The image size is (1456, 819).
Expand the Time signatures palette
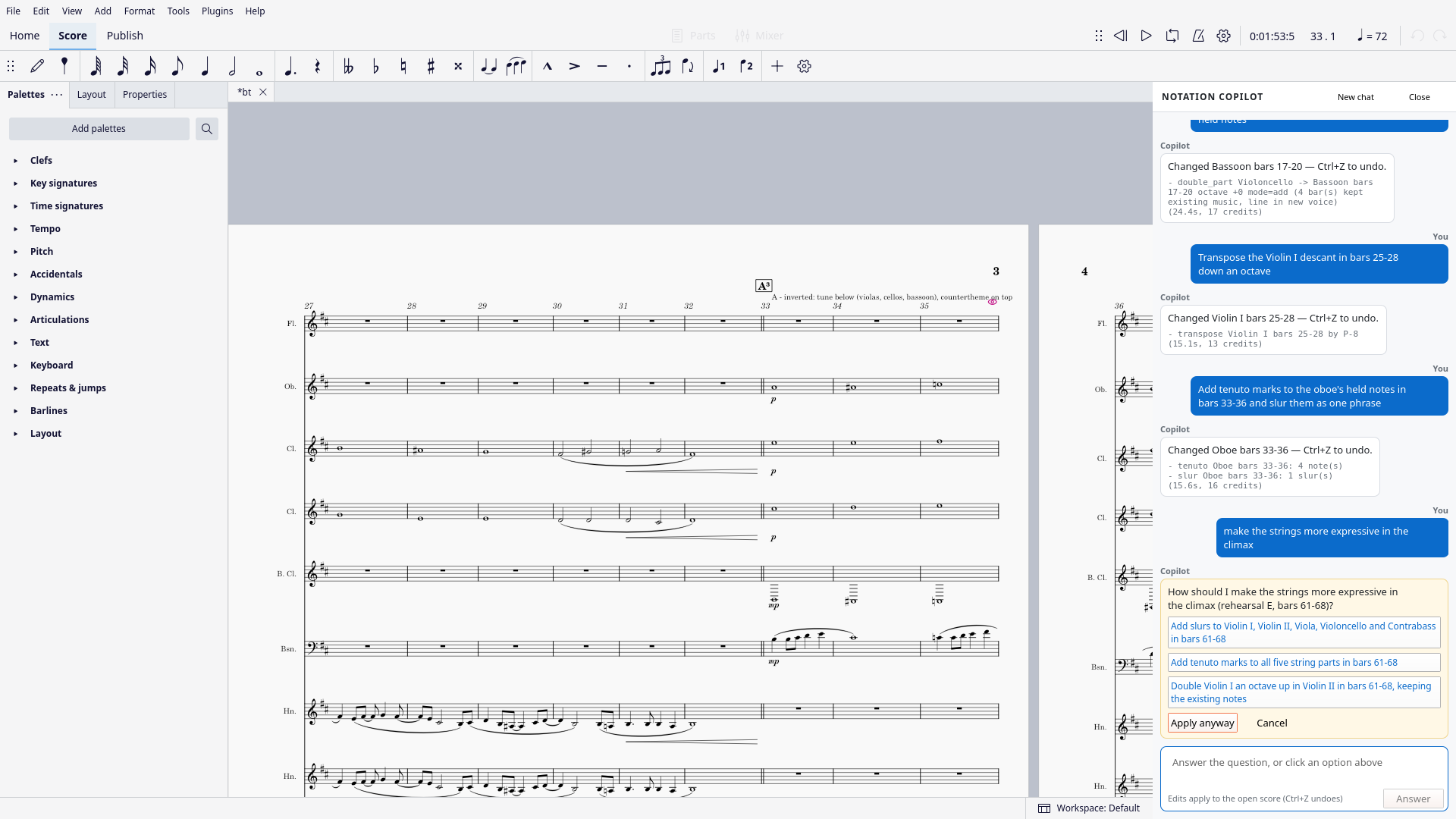coord(67,206)
